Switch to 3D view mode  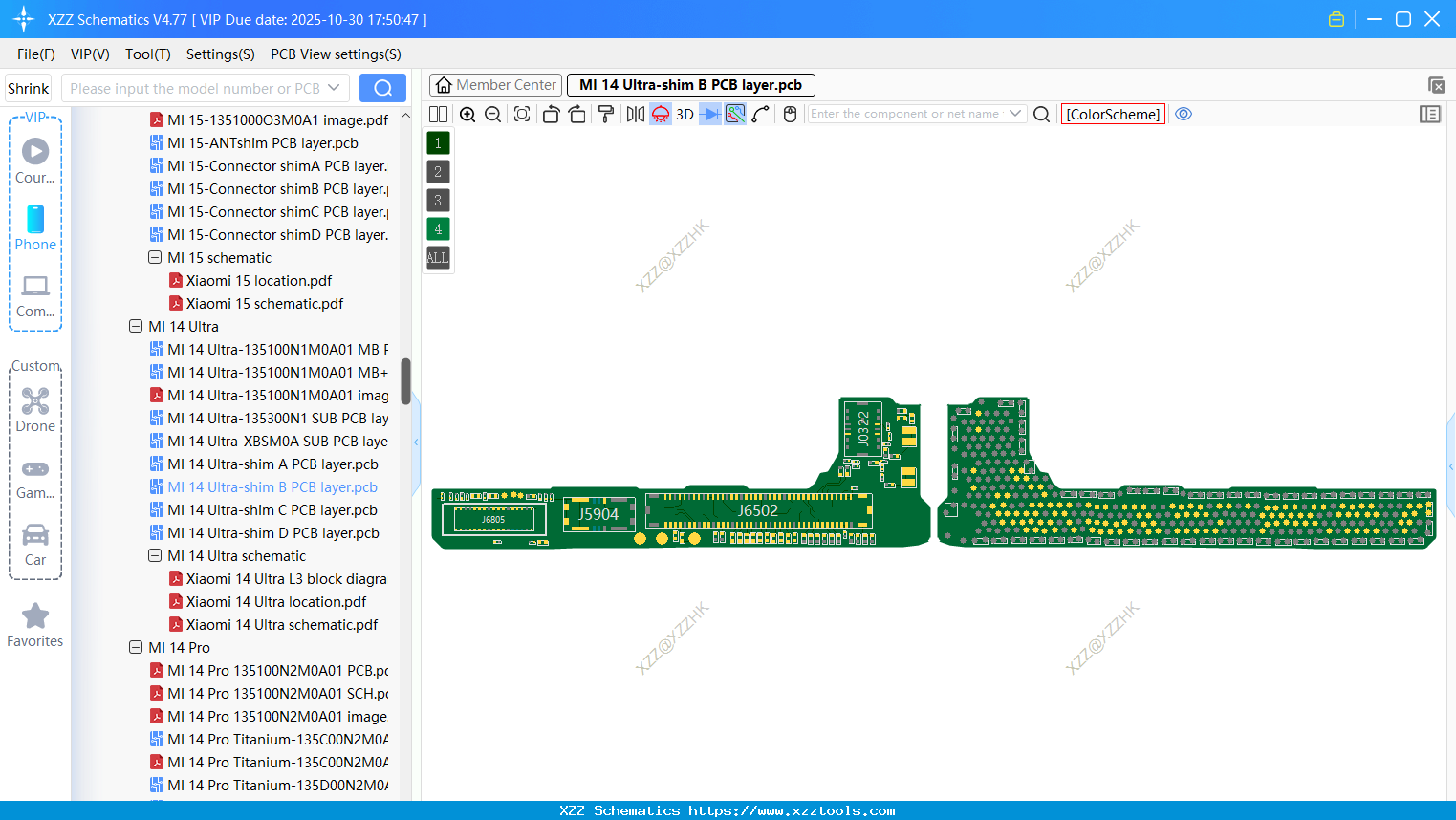[684, 114]
